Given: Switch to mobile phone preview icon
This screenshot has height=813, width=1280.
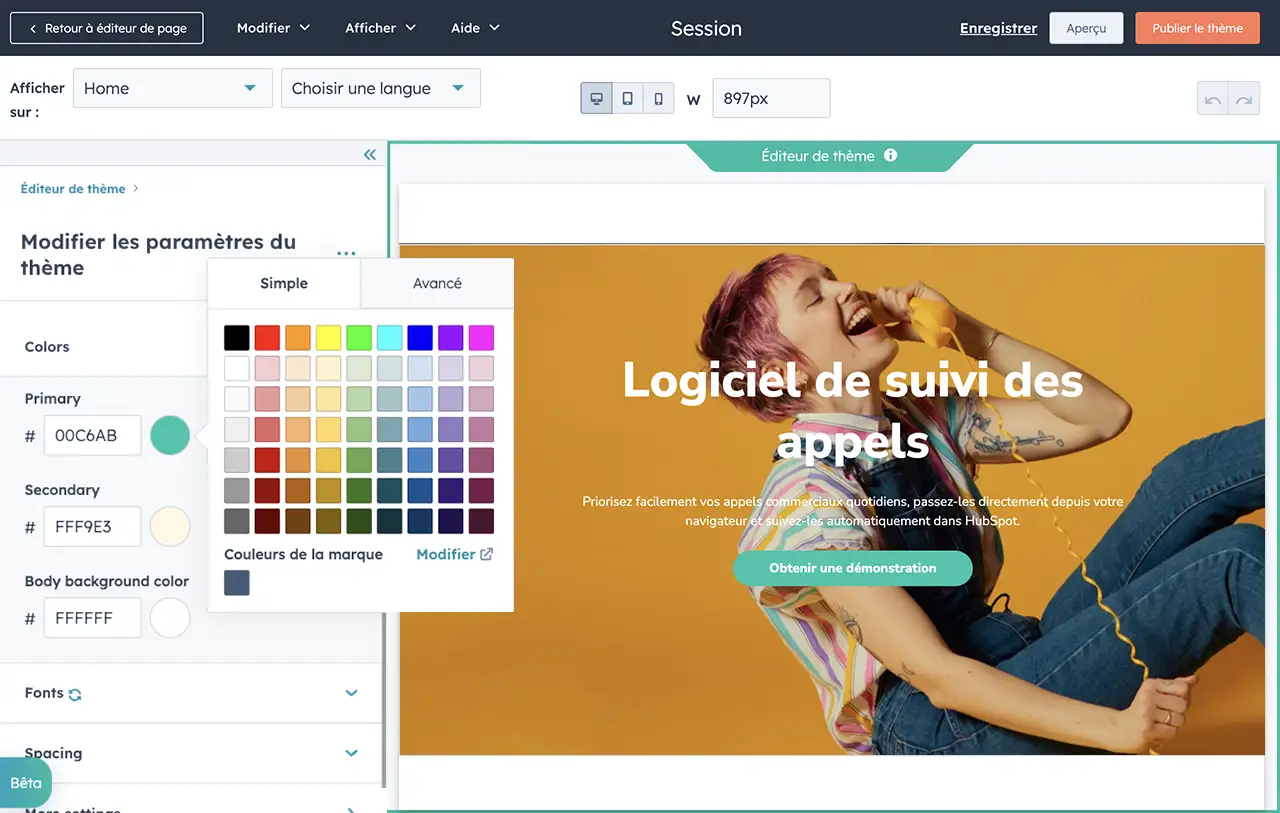Looking at the screenshot, I should 658,98.
